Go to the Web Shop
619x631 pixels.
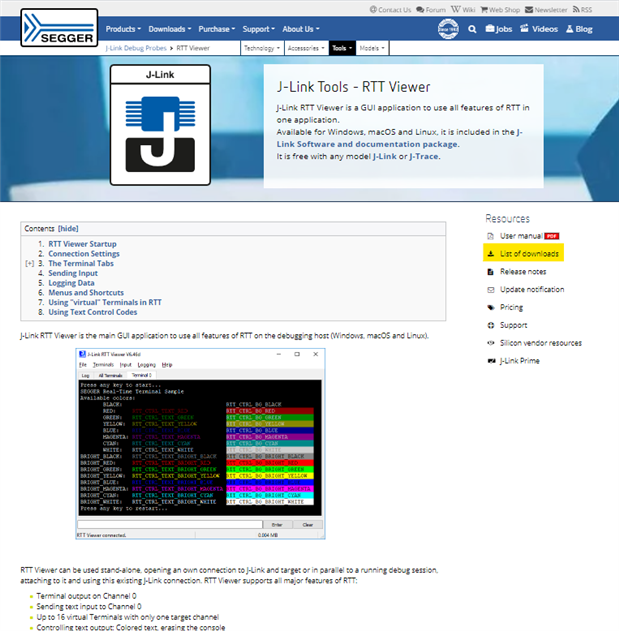(x=500, y=10)
